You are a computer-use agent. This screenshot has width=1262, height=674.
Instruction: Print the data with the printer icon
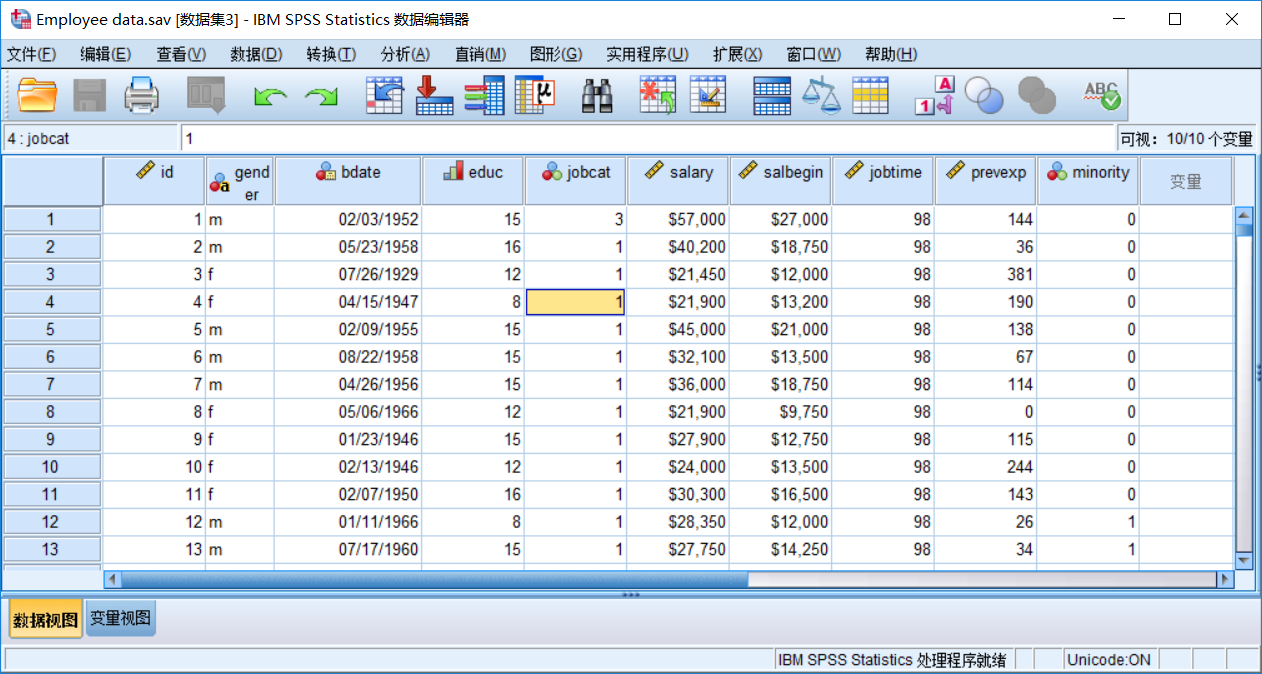tap(141, 95)
